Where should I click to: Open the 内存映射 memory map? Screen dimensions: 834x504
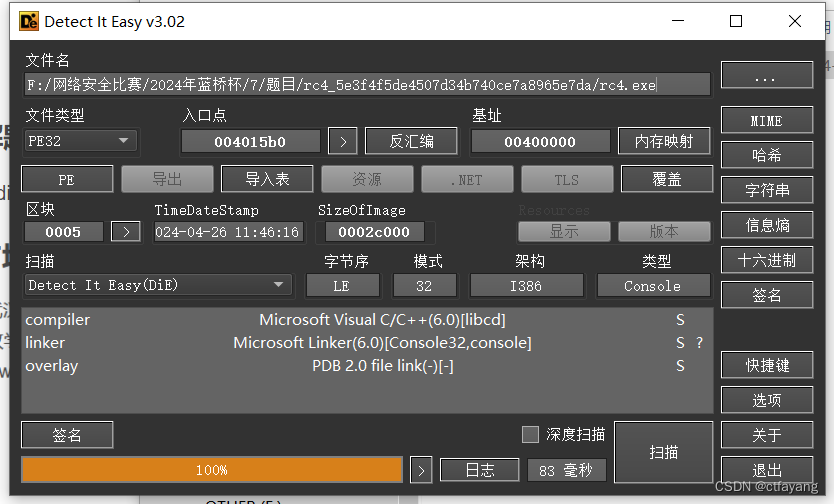[x=664, y=141]
